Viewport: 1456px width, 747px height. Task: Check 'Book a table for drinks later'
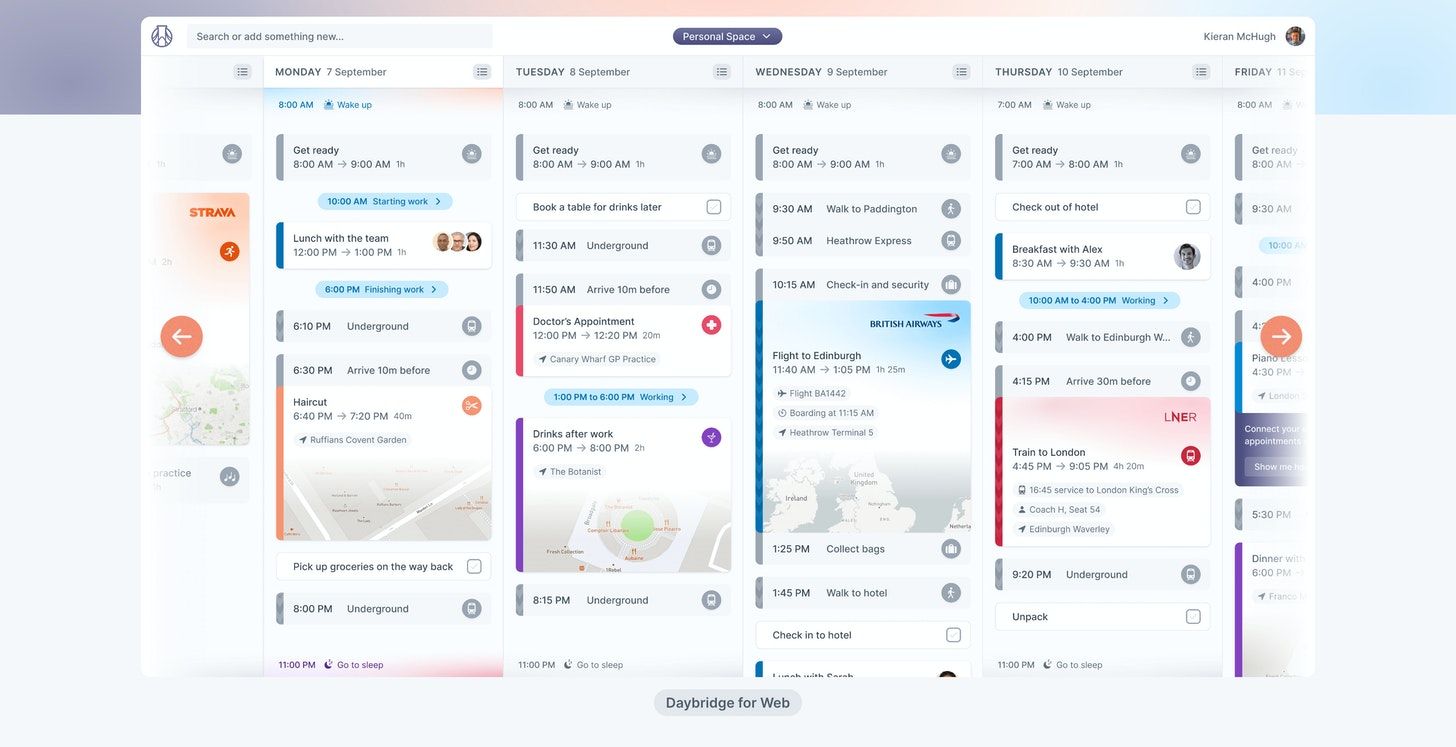[714, 207]
